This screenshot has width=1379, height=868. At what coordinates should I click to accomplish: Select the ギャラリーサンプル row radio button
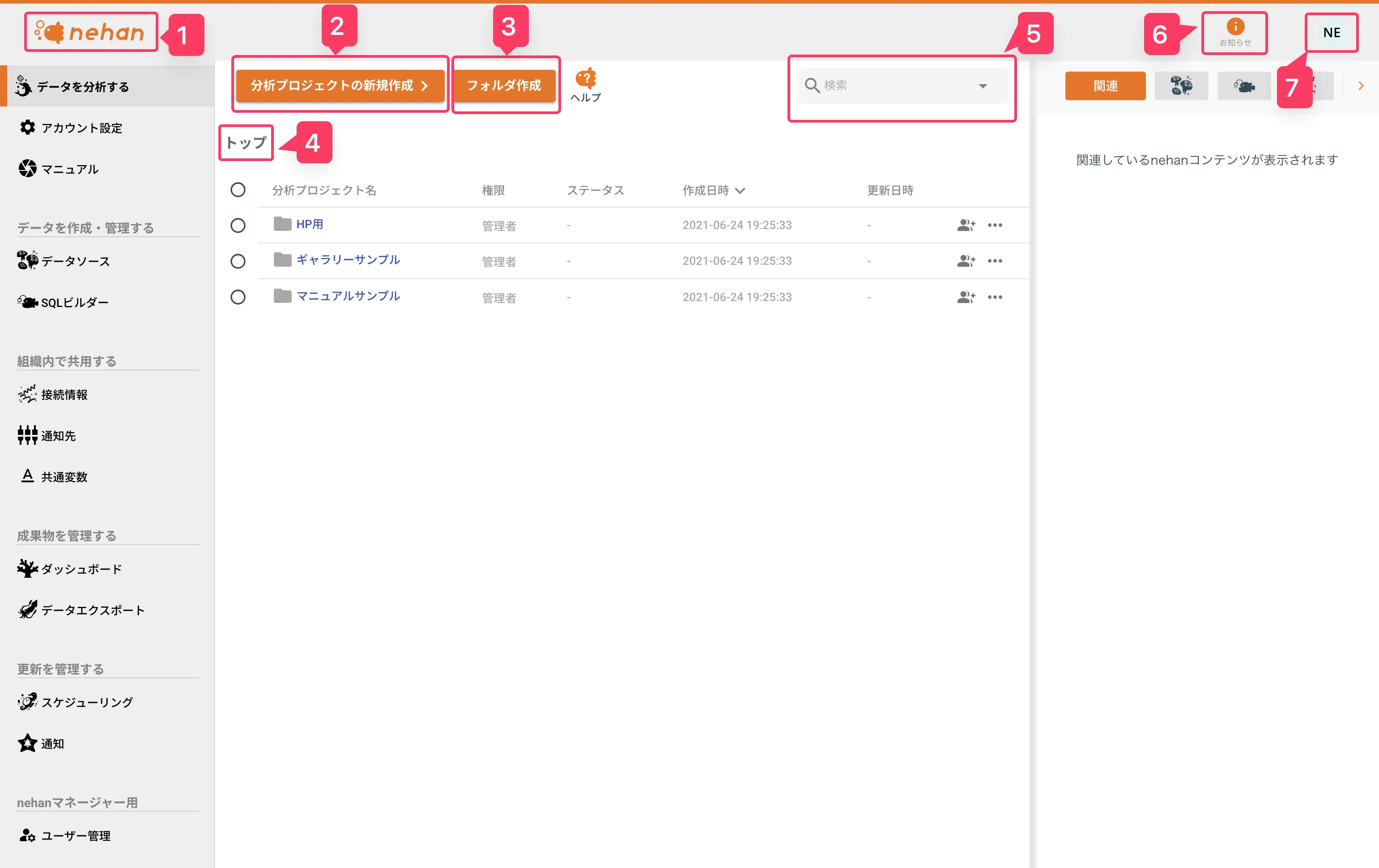[238, 261]
